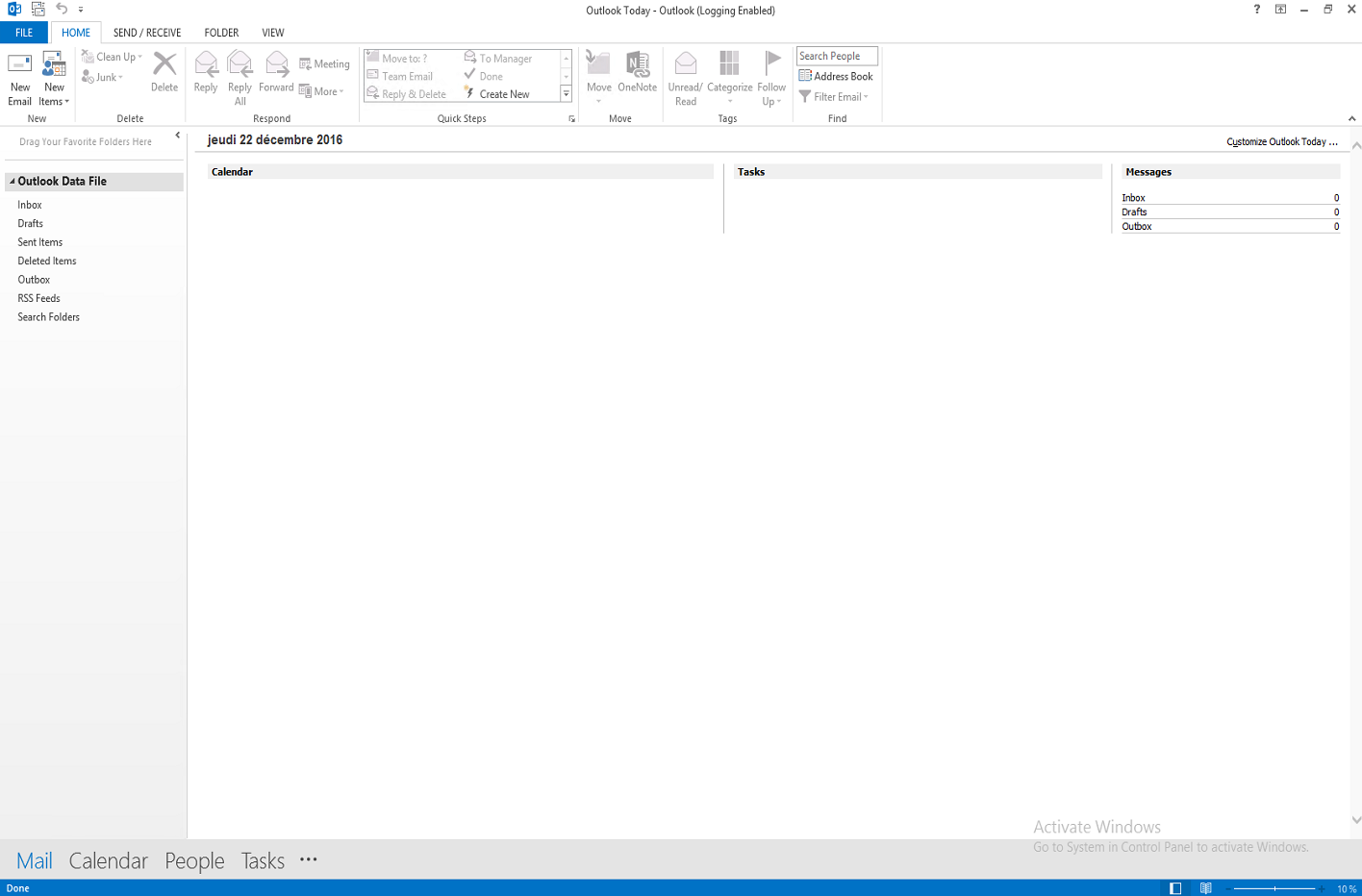Click inside the Search People field
The image size is (1362, 896).
(836, 56)
